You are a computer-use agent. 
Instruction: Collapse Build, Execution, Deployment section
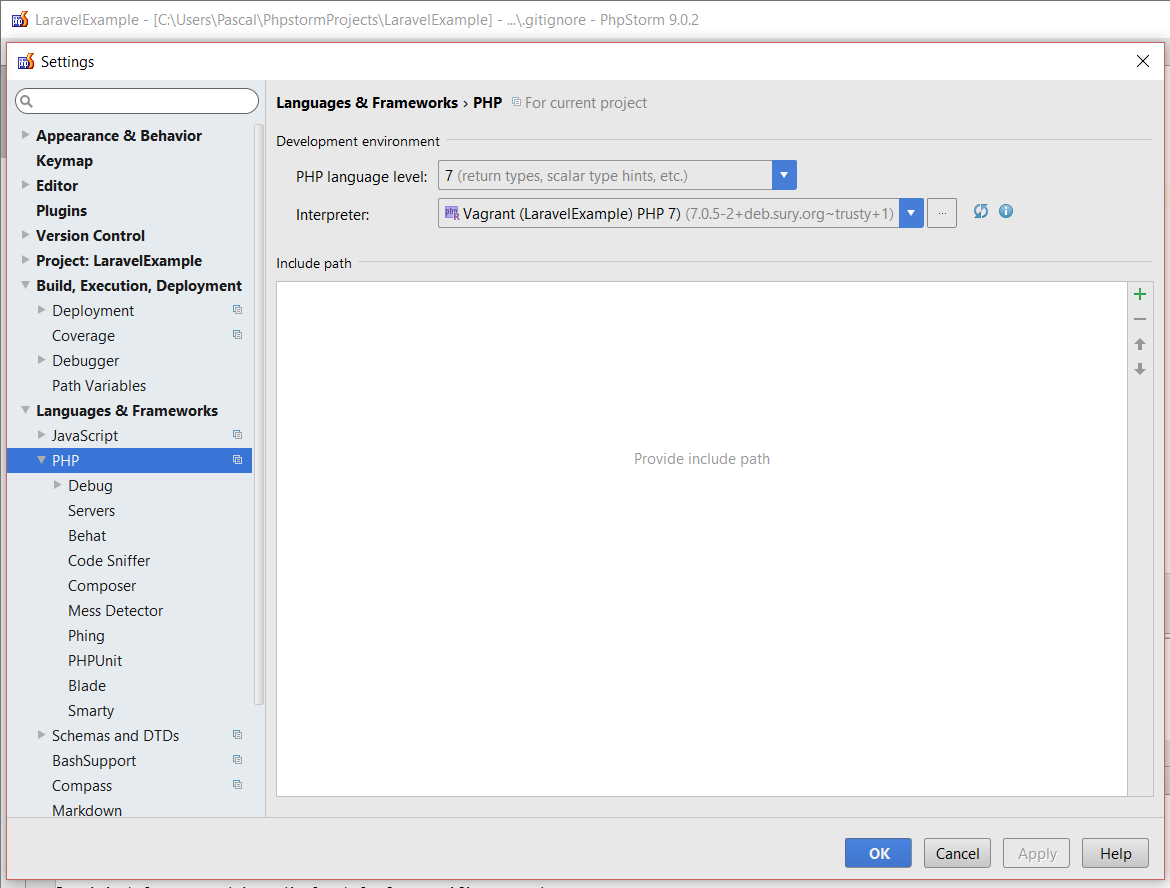click(x=25, y=285)
